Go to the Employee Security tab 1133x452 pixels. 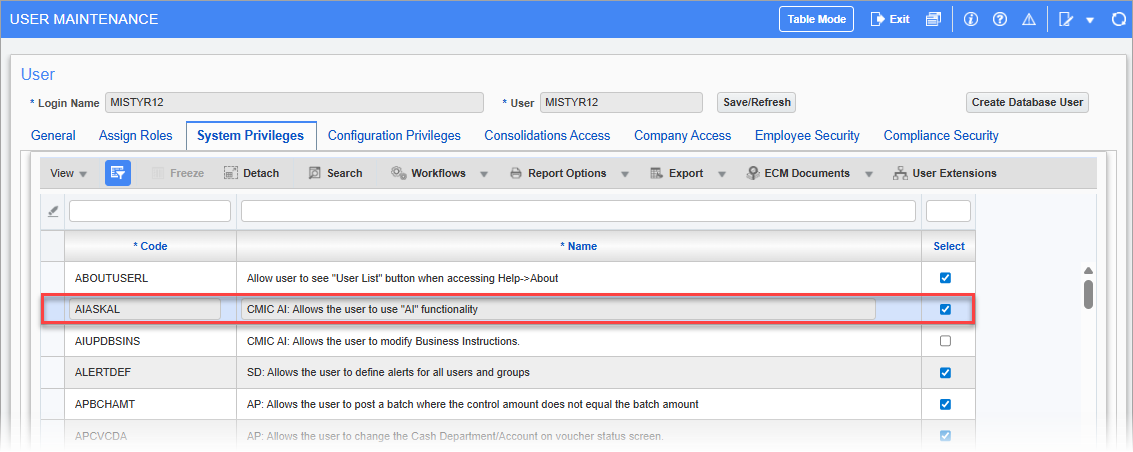807,136
